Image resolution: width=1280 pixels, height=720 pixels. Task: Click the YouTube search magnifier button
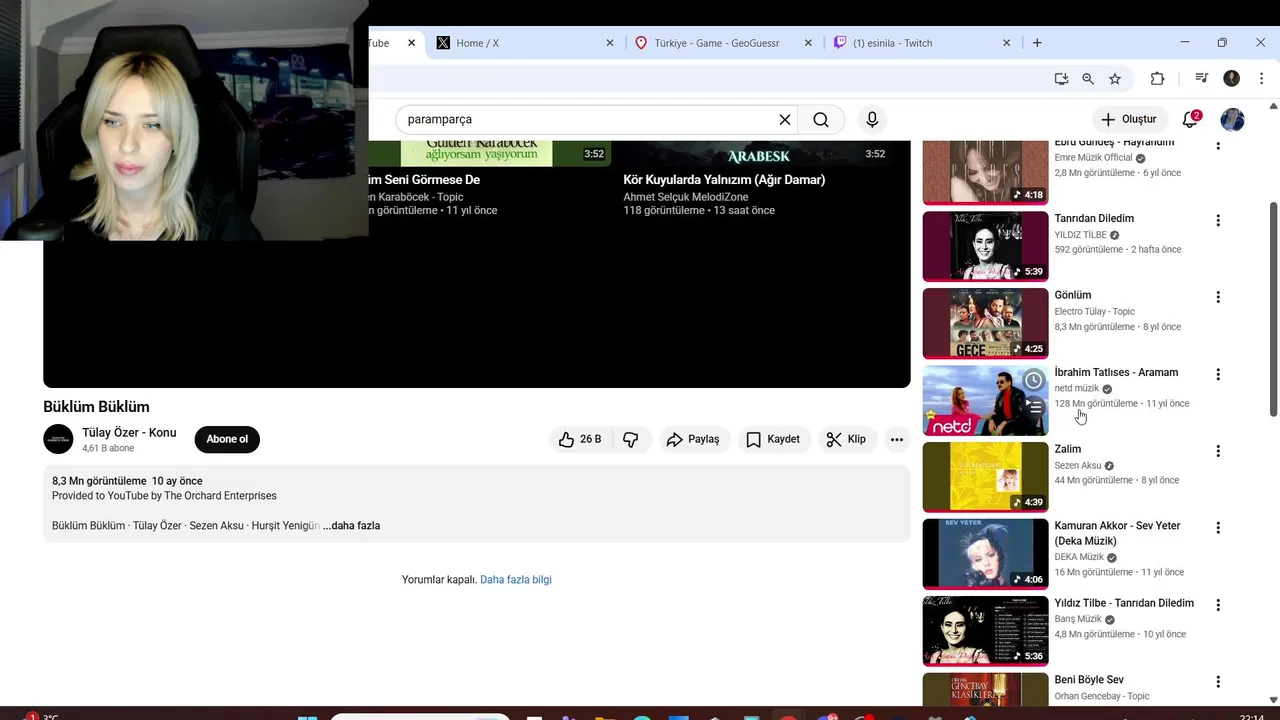(821, 120)
